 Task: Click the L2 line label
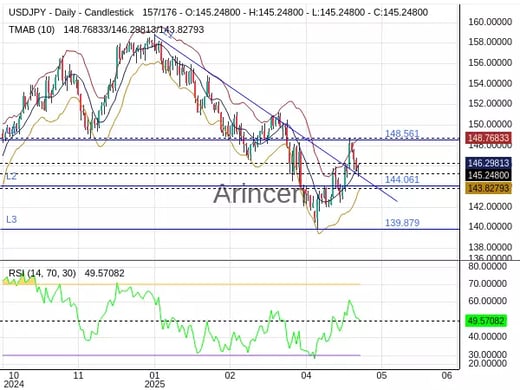[x=11, y=177]
